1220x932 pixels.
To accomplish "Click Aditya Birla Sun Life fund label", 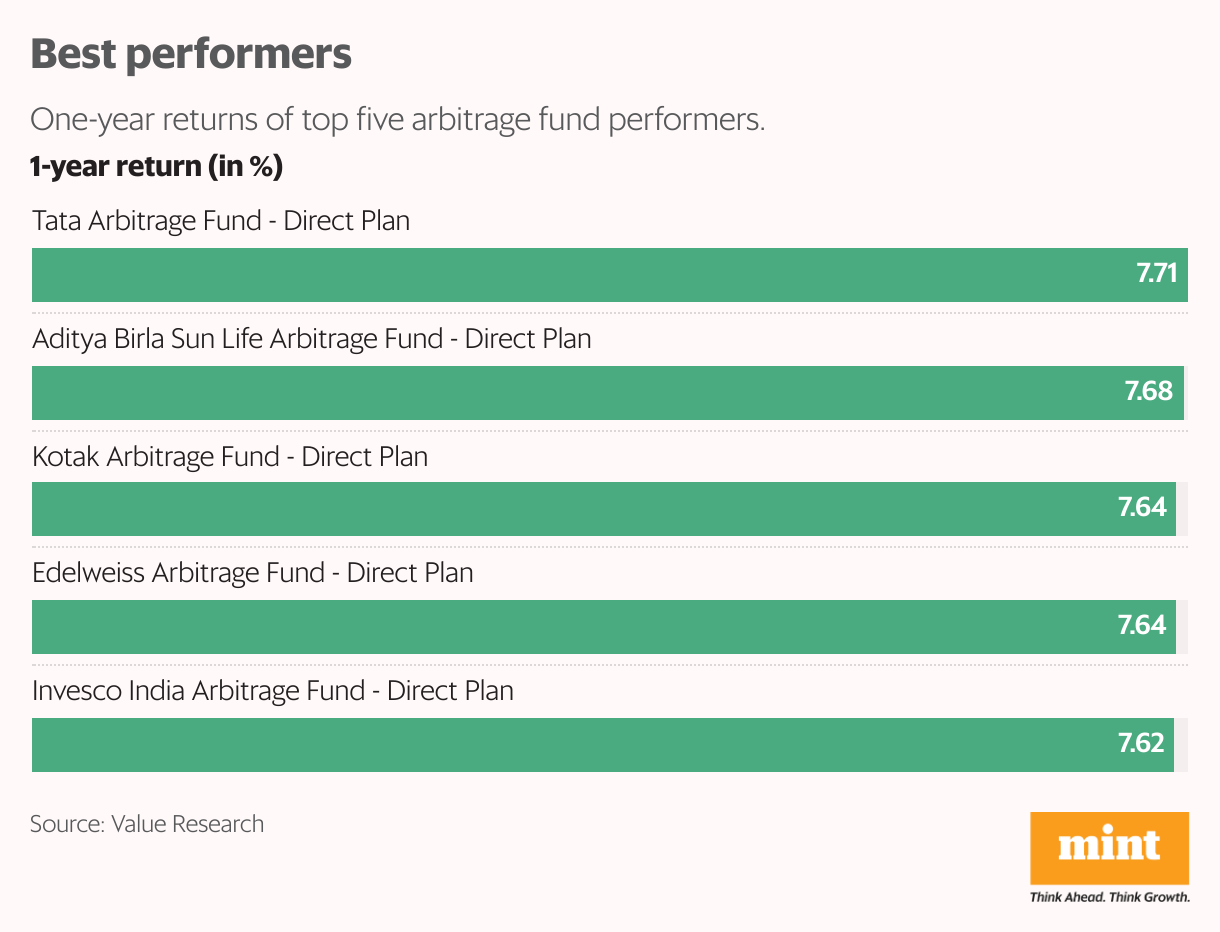I will (312, 339).
